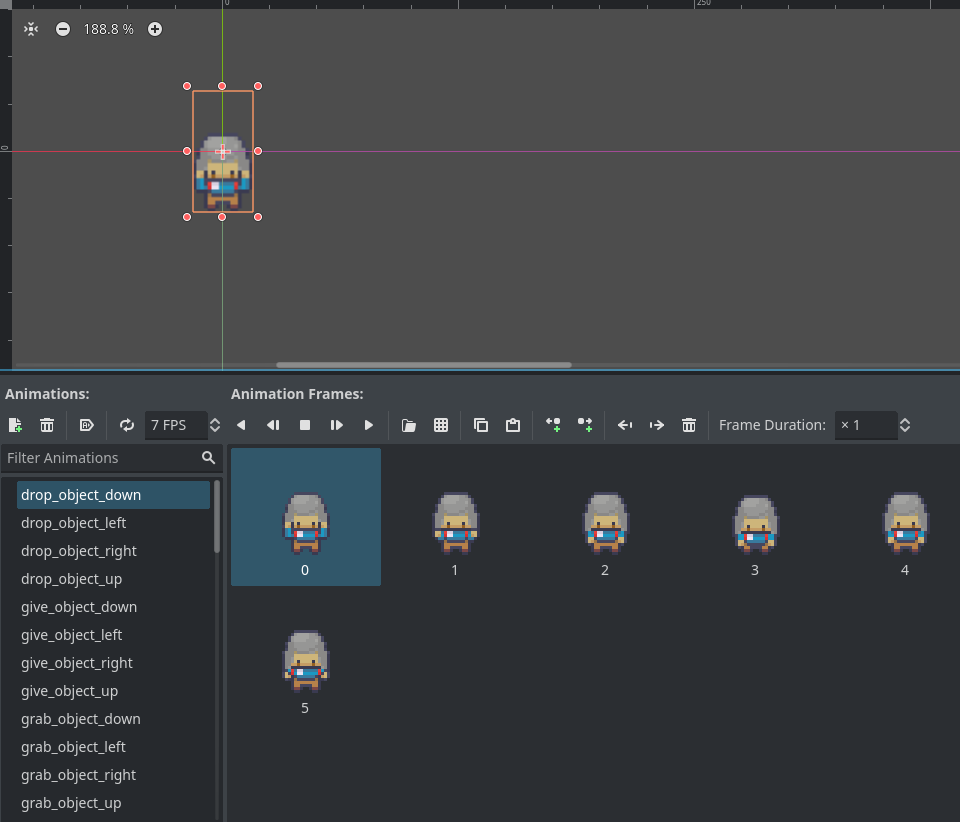Select the grab_object_up animation

[x=71, y=803]
